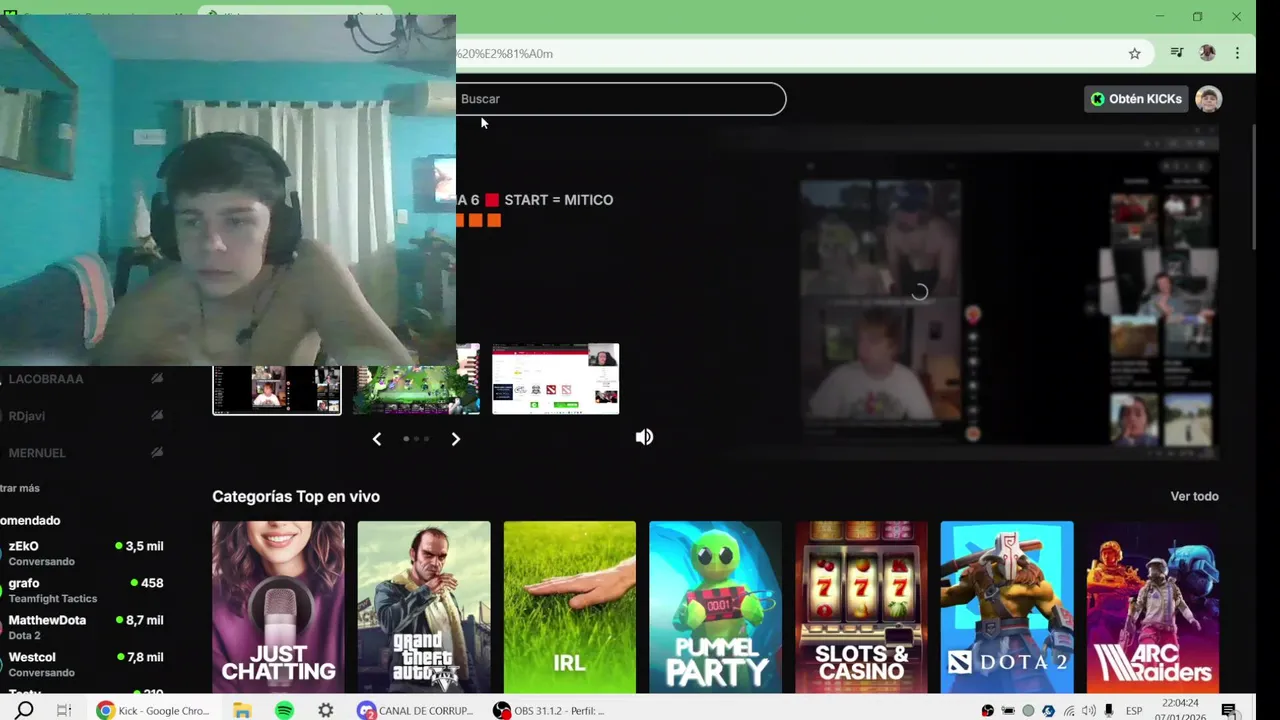This screenshot has height=720, width=1280.
Task: Expand followed list with 'trar más'
Action: [20, 488]
